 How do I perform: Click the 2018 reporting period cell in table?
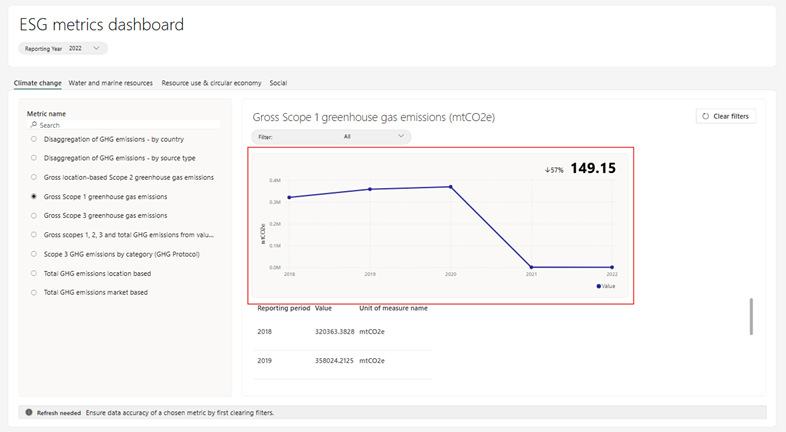[265, 332]
